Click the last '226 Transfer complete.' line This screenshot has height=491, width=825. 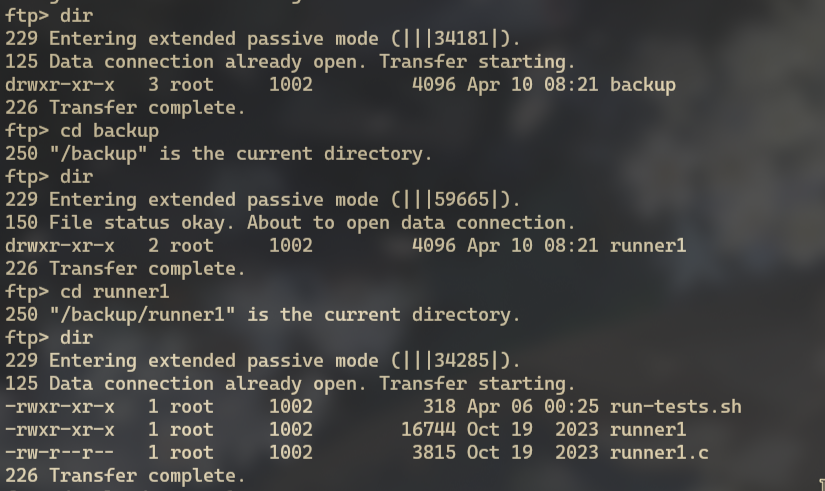click(125, 476)
